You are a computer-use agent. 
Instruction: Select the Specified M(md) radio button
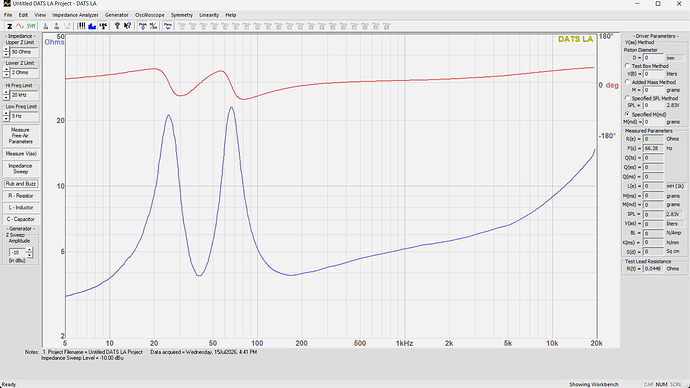coord(628,114)
